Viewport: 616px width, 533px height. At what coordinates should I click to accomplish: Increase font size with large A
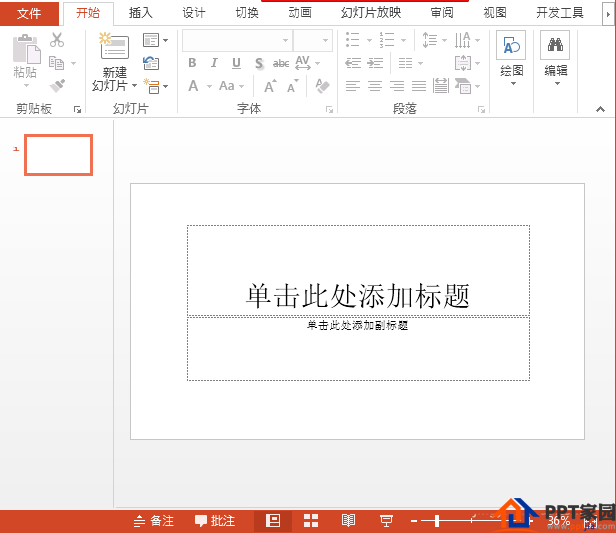(270, 86)
